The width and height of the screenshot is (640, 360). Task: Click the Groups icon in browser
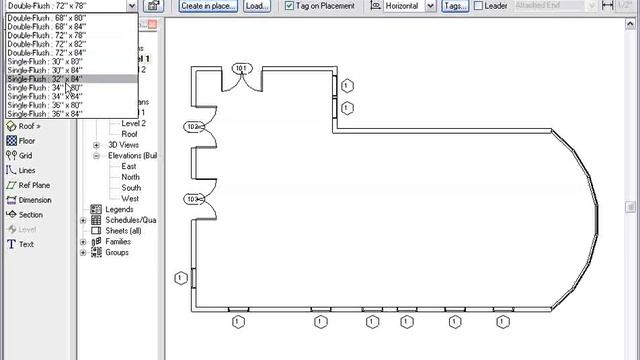(96, 252)
